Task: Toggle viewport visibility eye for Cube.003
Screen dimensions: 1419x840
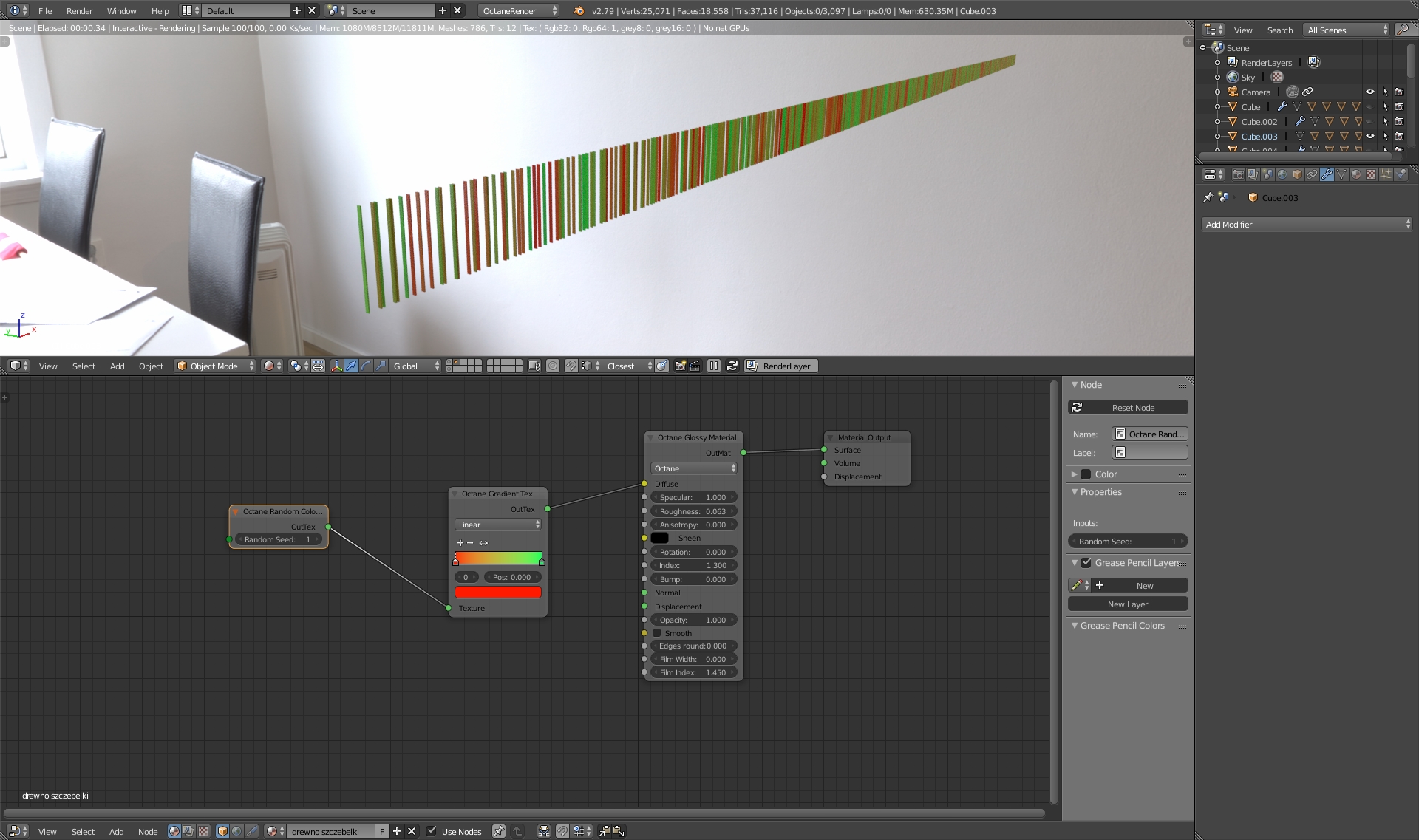Action: coord(1370,136)
